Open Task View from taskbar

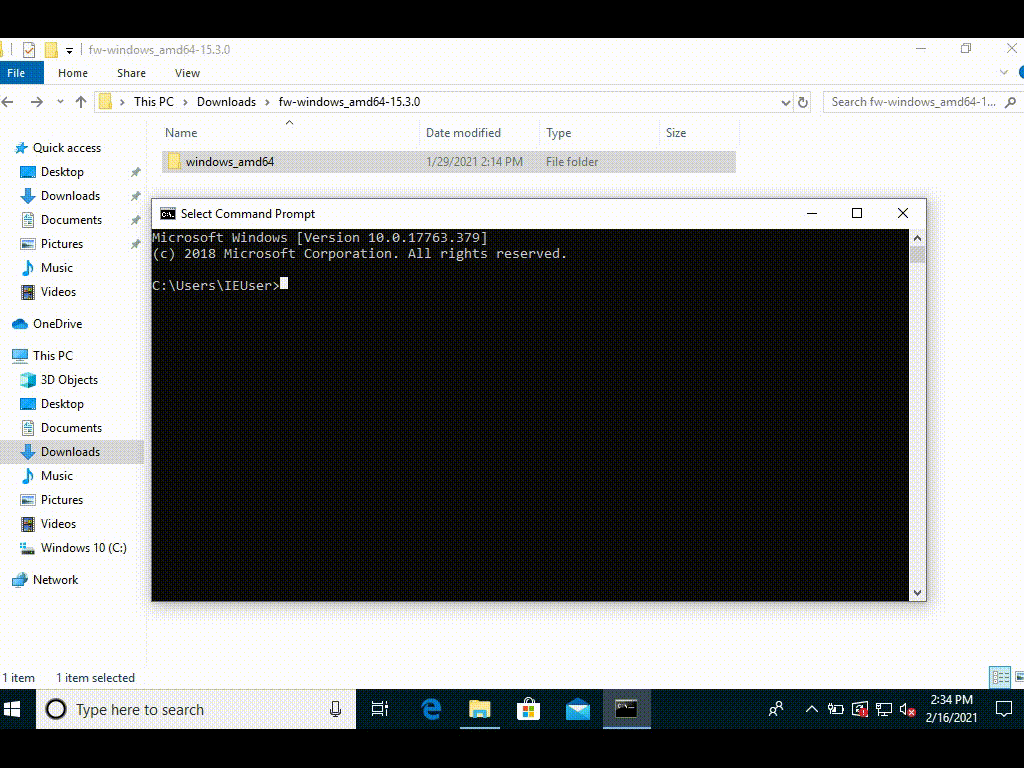pos(379,709)
